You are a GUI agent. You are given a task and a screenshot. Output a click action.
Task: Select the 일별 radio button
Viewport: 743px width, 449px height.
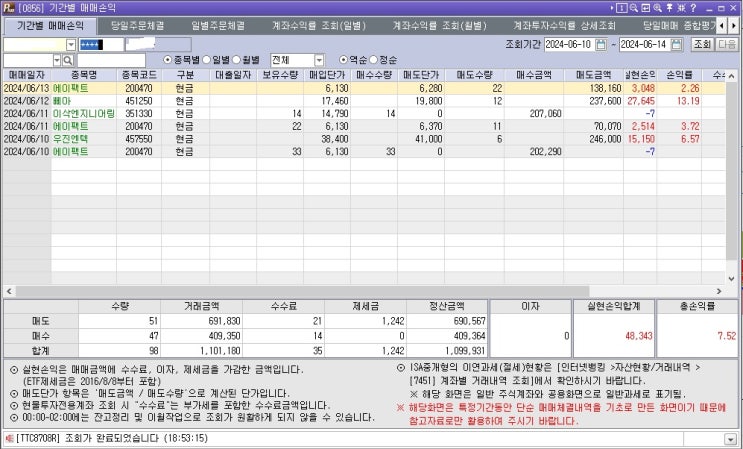207,60
